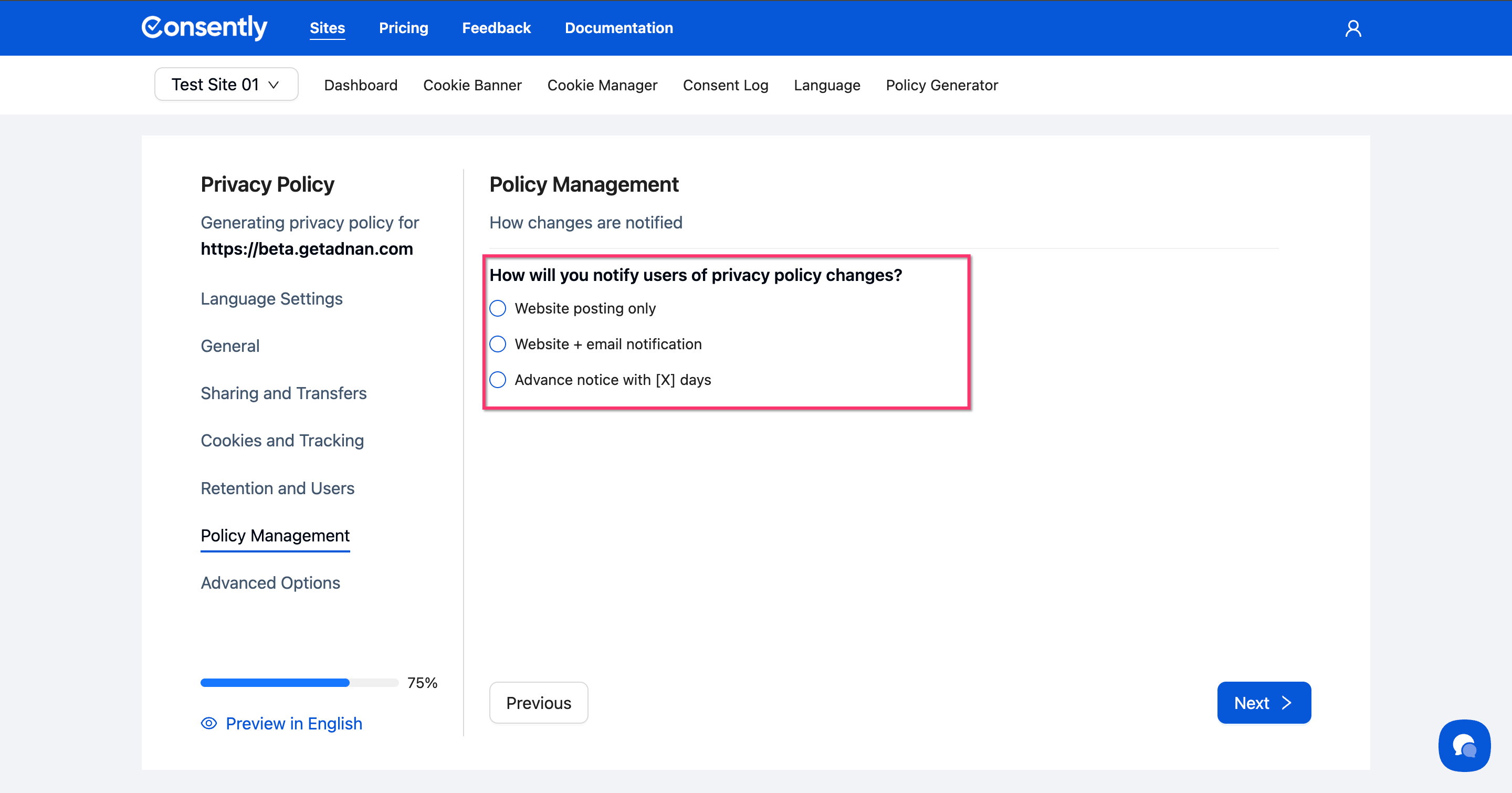The width and height of the screenshot is (1512, 793).
Task: Click the Consently logo
Action: (x=204, y=28)
